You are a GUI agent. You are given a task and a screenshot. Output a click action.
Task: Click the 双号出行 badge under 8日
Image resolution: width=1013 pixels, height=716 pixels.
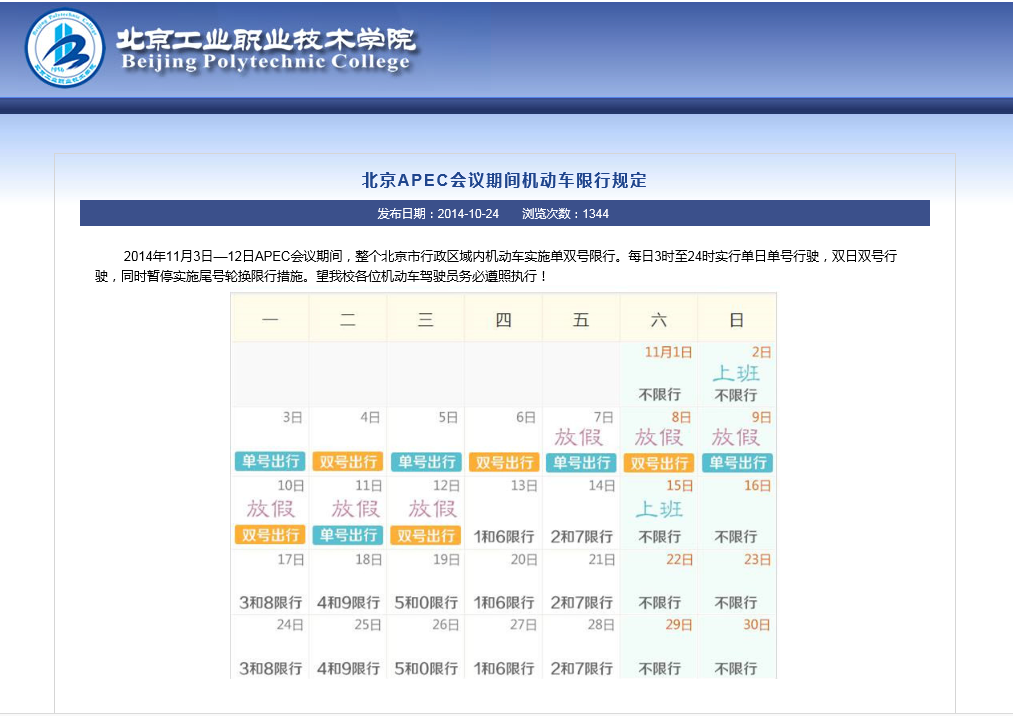(x=659, y=463)
